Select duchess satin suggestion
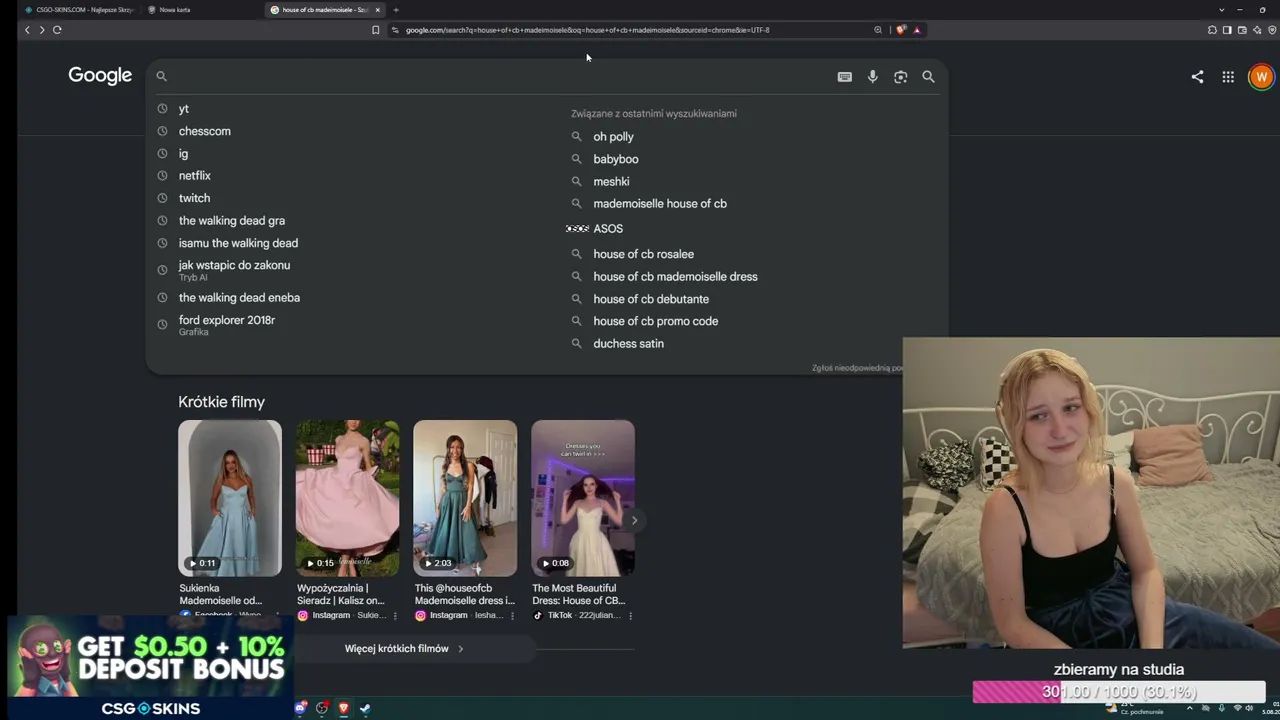 tap(628, 344)
